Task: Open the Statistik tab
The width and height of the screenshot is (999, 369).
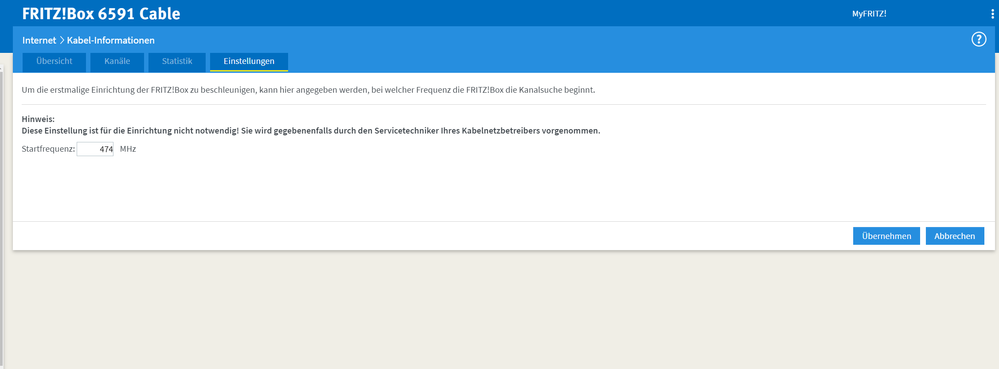Action: point(177,62)
